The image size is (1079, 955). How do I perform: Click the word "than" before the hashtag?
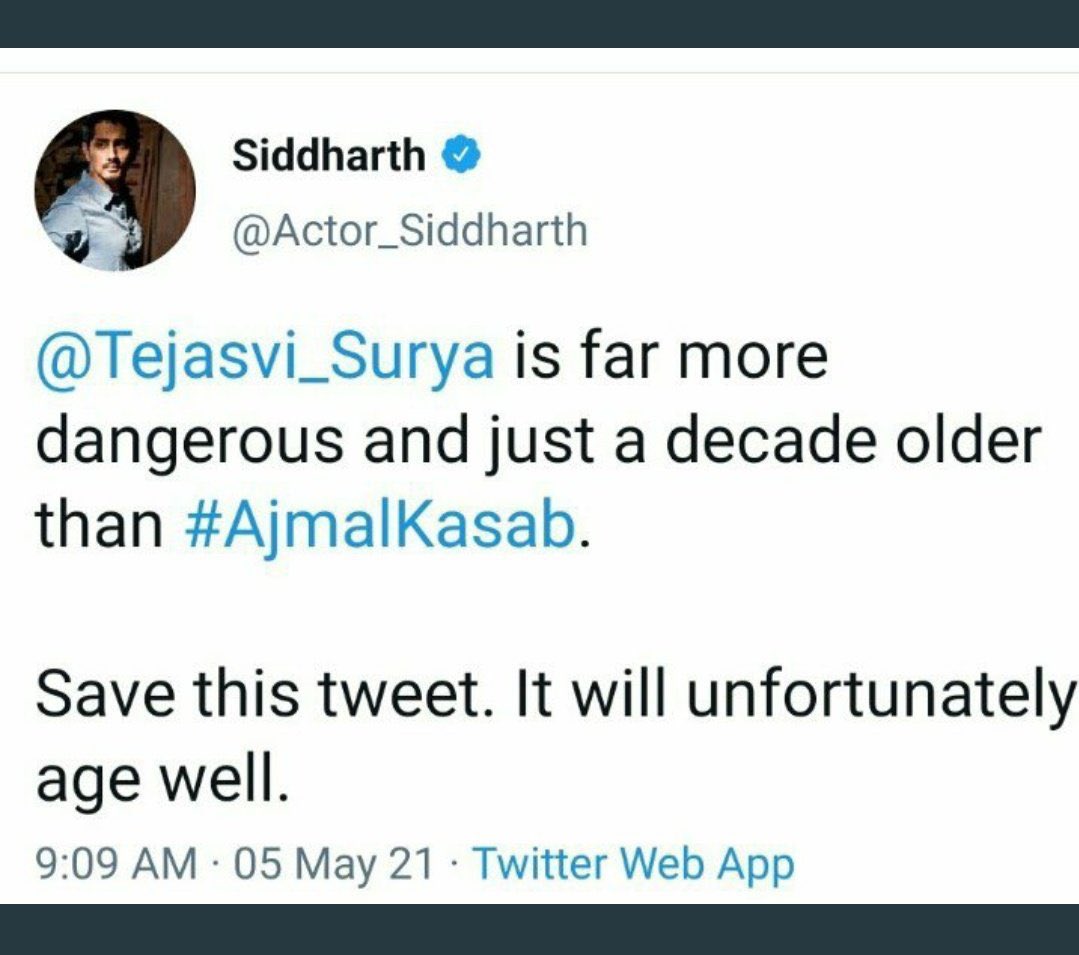tap(99, 526)
